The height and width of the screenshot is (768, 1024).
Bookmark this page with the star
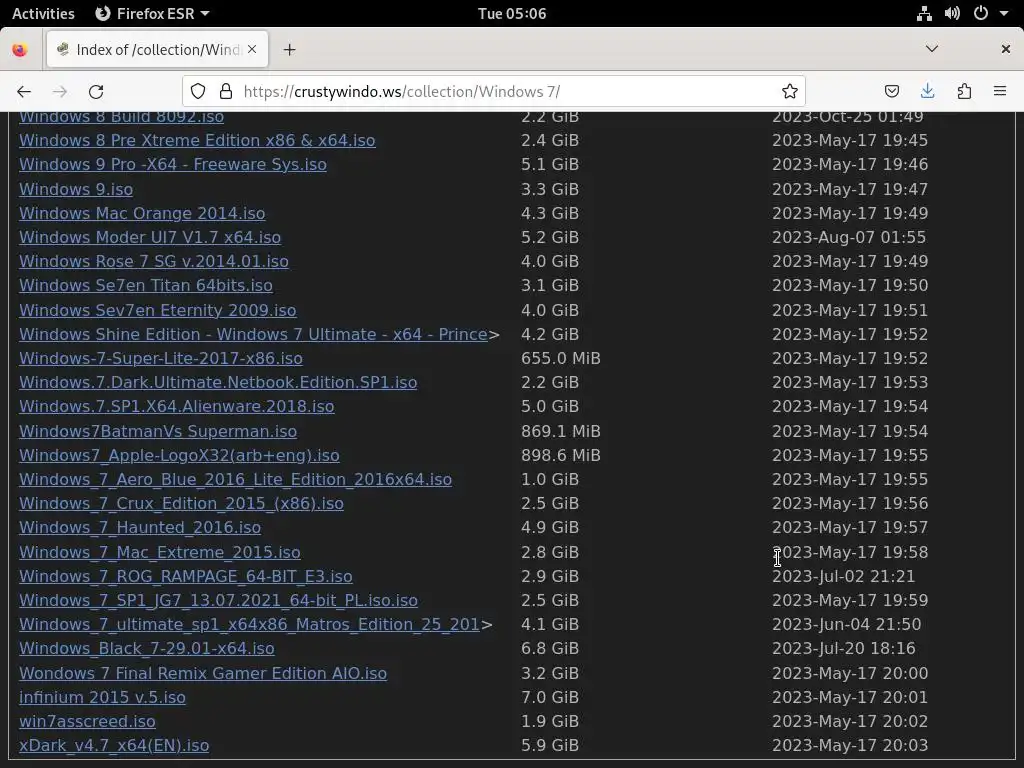click(790, 91)
